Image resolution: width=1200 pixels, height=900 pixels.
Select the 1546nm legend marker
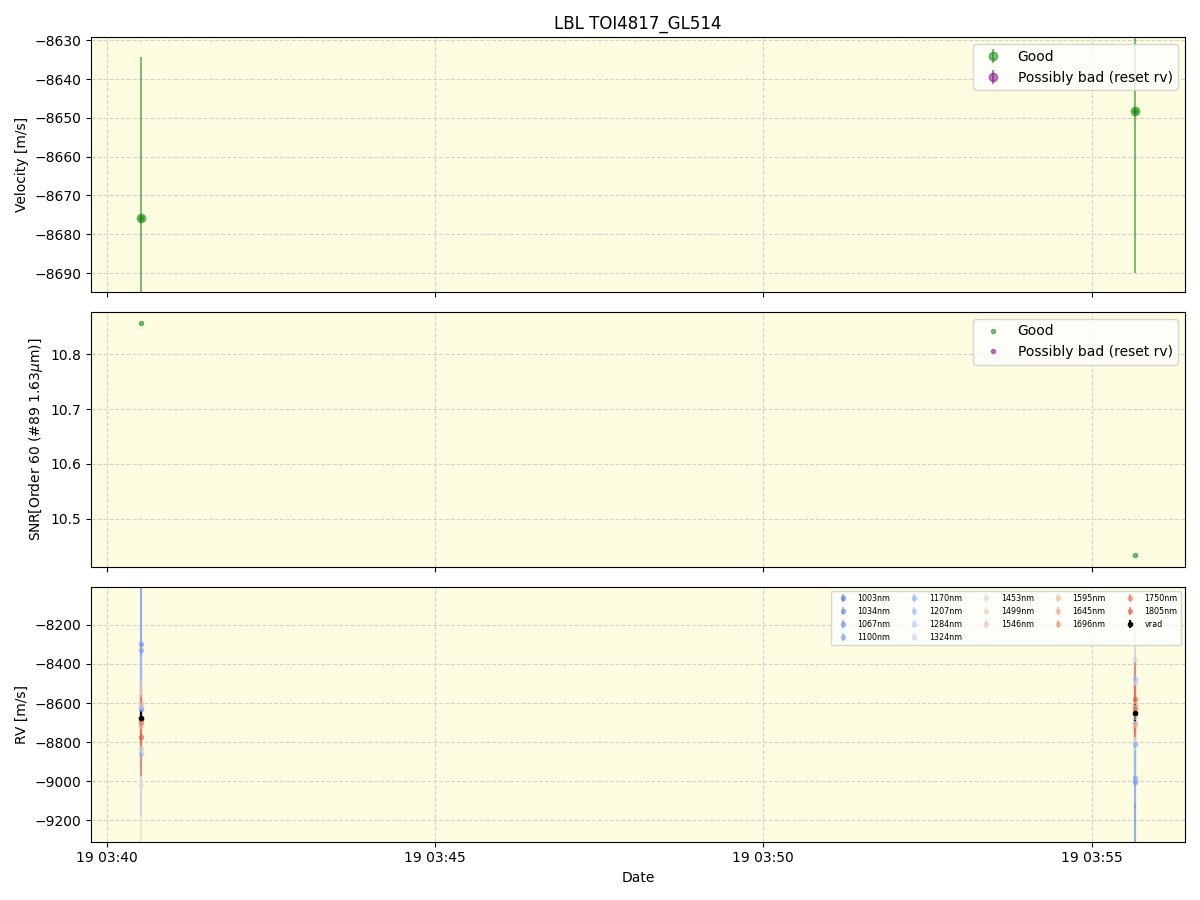(987, 624)
